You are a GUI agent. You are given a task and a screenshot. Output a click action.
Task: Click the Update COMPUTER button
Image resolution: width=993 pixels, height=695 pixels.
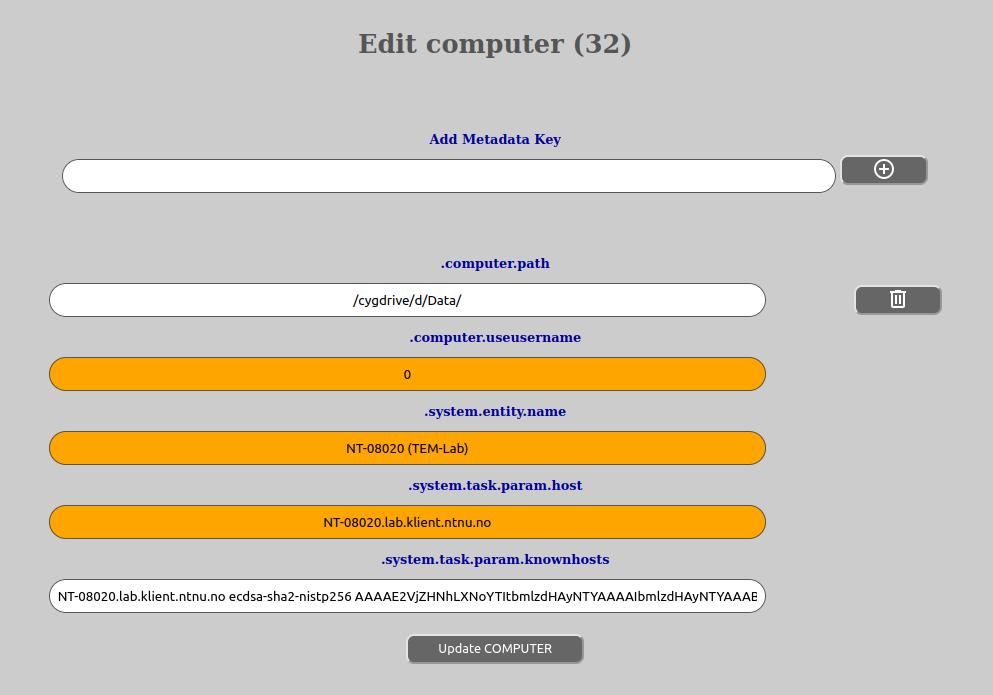[495, 649]
